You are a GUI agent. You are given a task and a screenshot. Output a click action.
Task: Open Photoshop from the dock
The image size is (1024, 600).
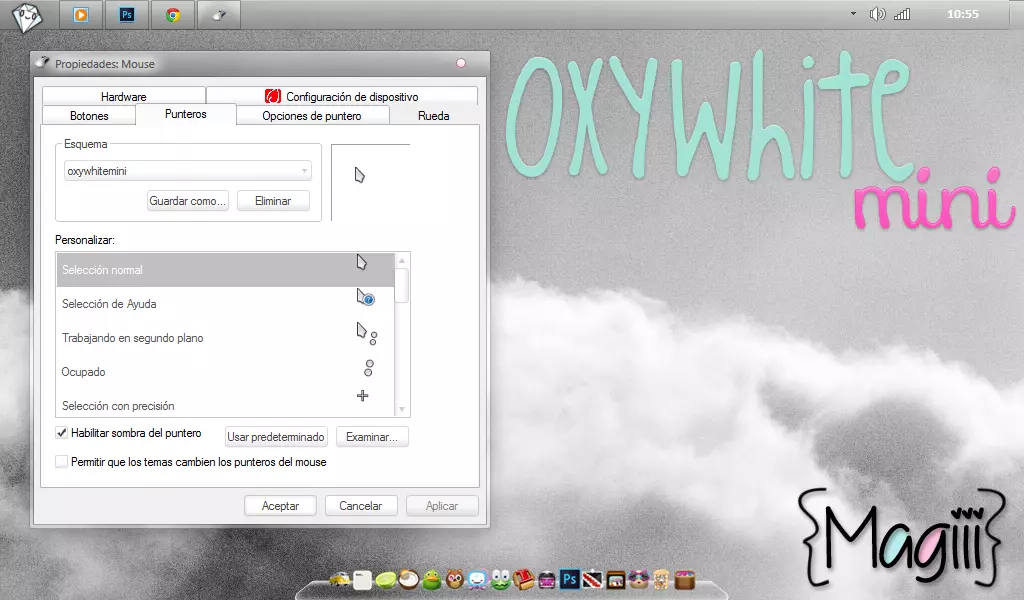coord(568,580)
